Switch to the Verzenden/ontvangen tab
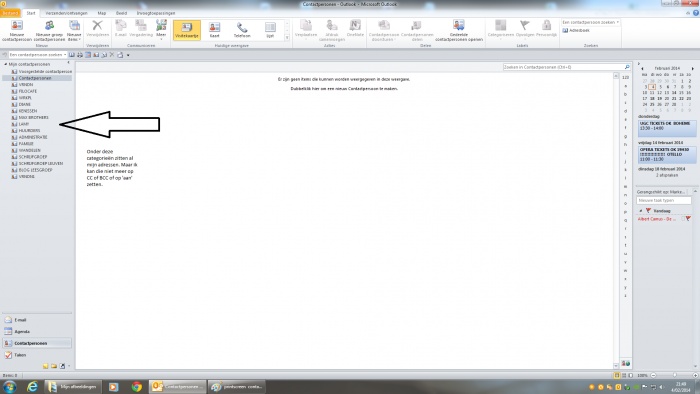 (67, 13)
